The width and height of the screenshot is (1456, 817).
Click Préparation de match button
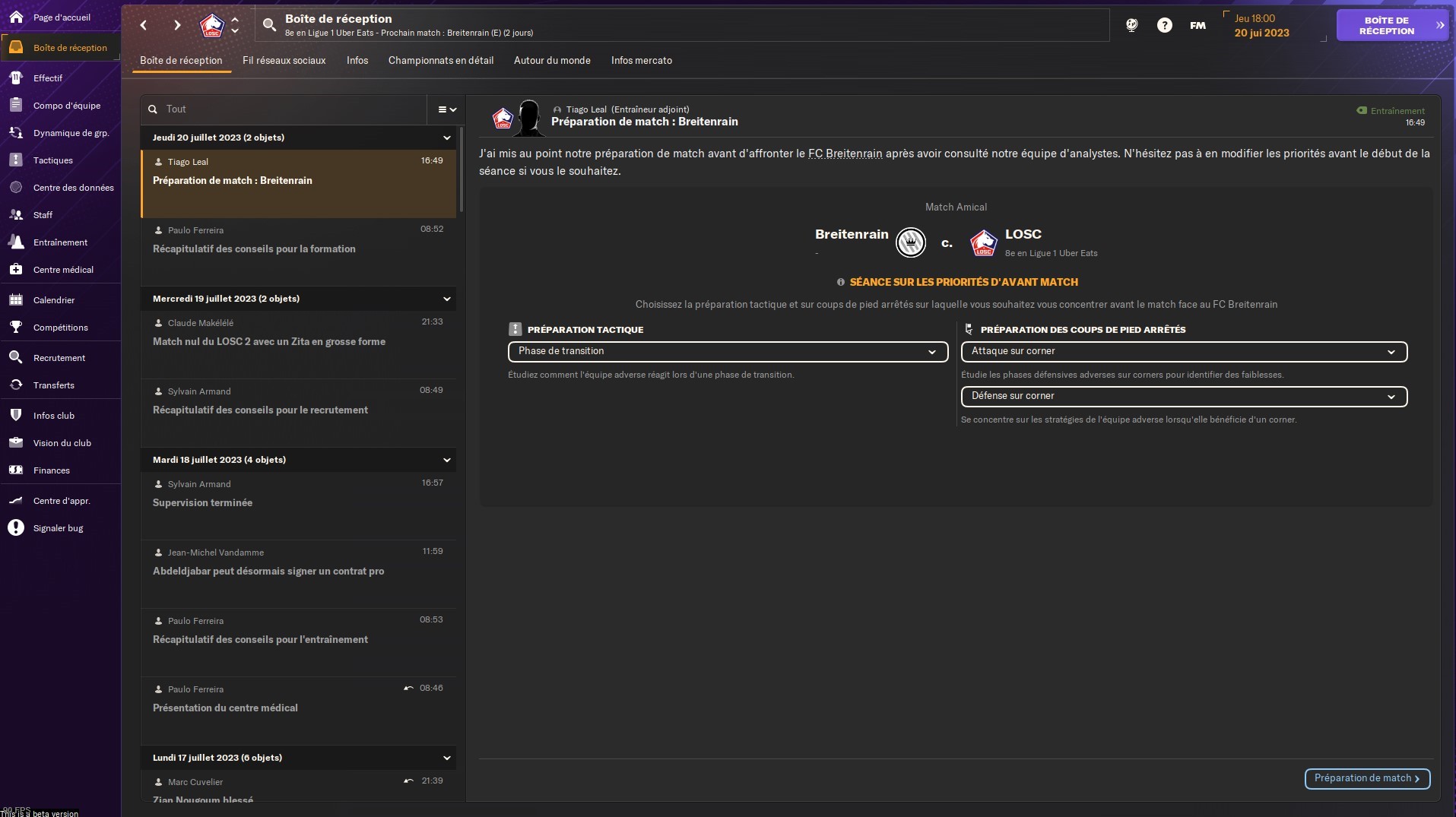tap(1367, 778)
